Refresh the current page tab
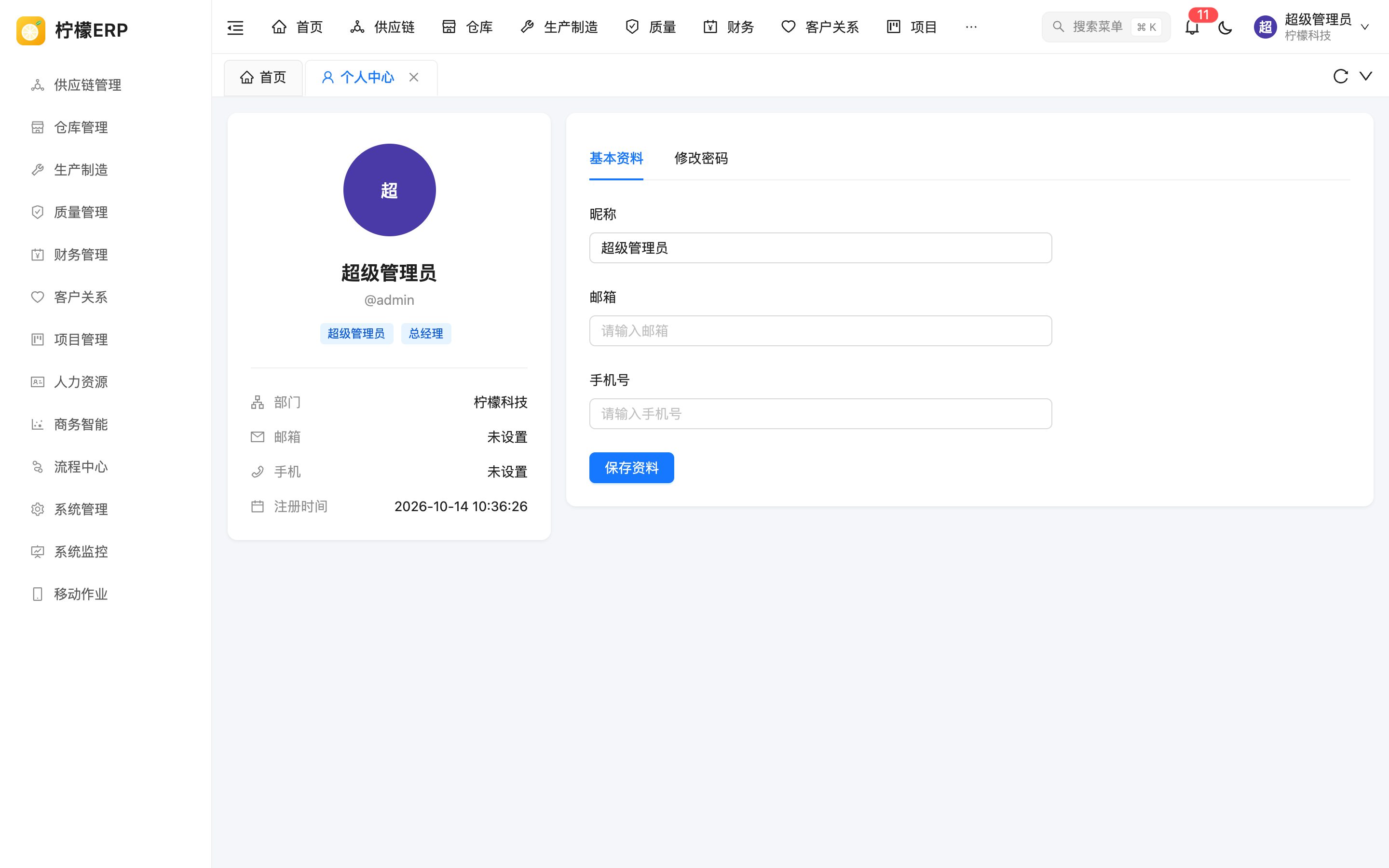 [1340, 76]
